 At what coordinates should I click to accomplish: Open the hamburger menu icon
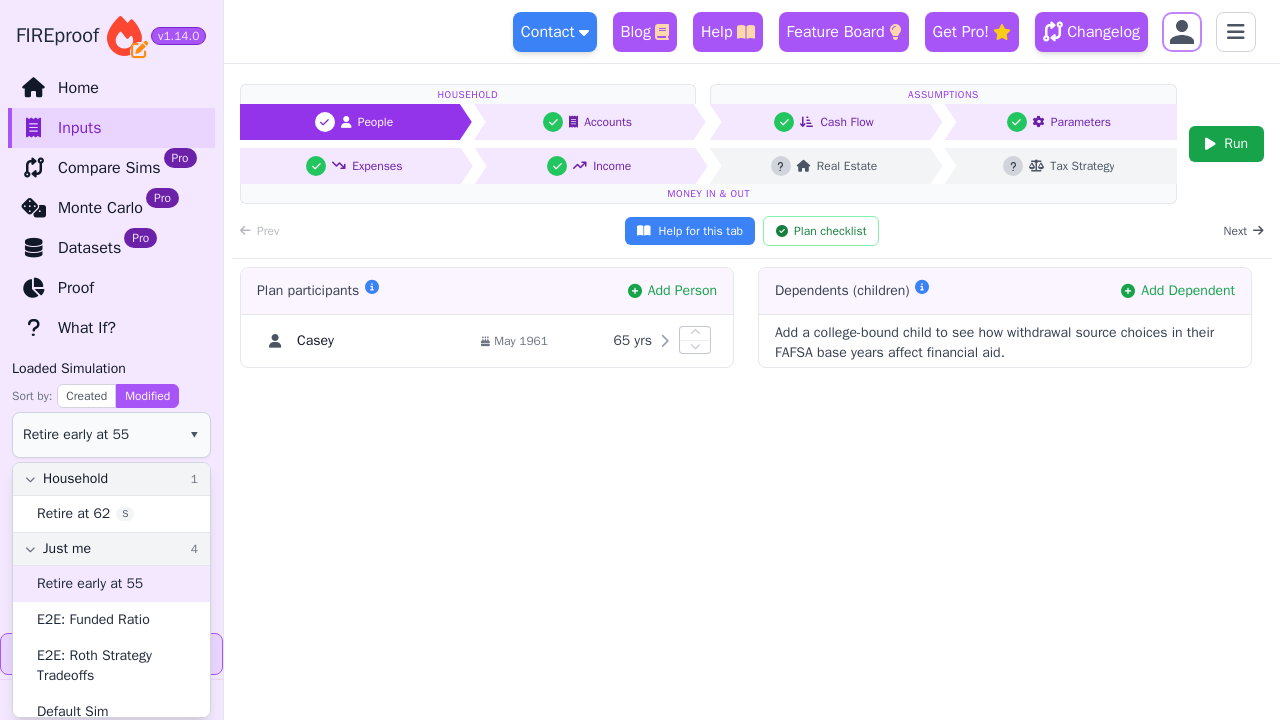1236,32
